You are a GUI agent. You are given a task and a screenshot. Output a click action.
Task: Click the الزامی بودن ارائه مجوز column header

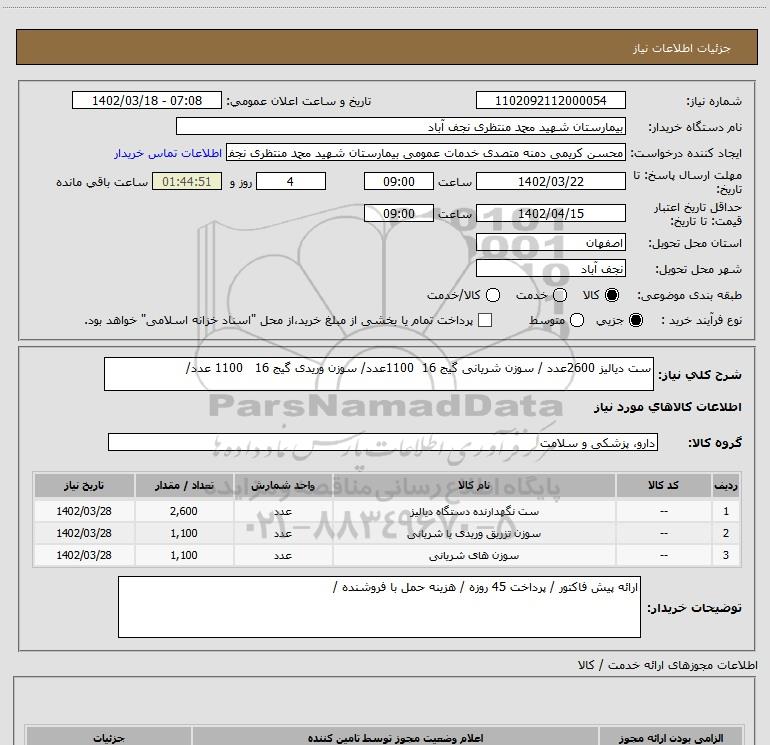(x=670, y=738)
